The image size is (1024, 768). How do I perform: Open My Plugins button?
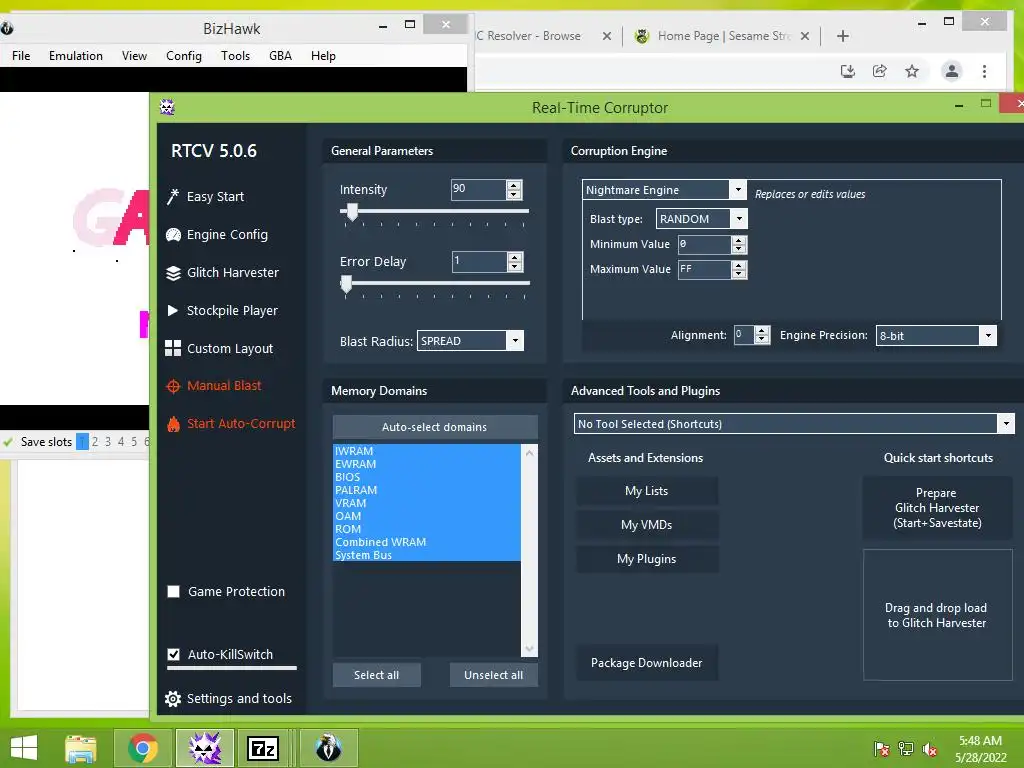coord(647,558)
